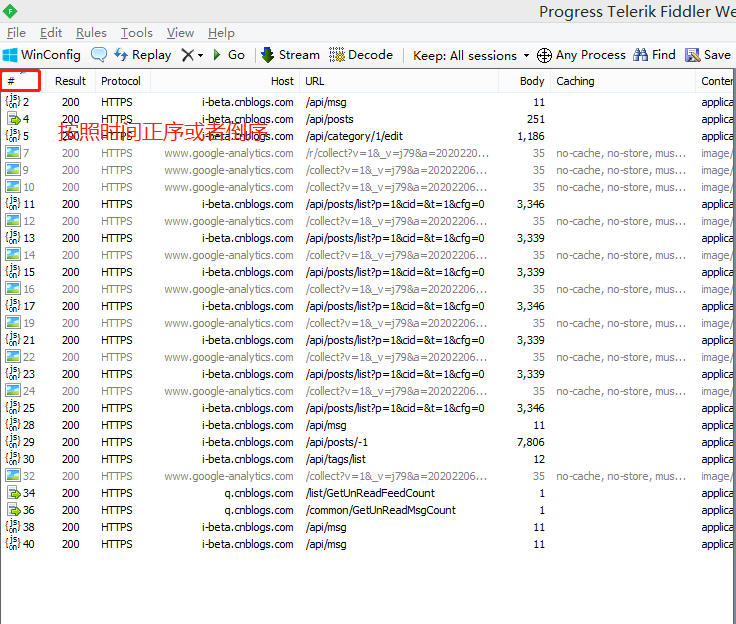Click image icon of session 19
The width and height of the screenshot is (736, 624).
coord(13,323)
